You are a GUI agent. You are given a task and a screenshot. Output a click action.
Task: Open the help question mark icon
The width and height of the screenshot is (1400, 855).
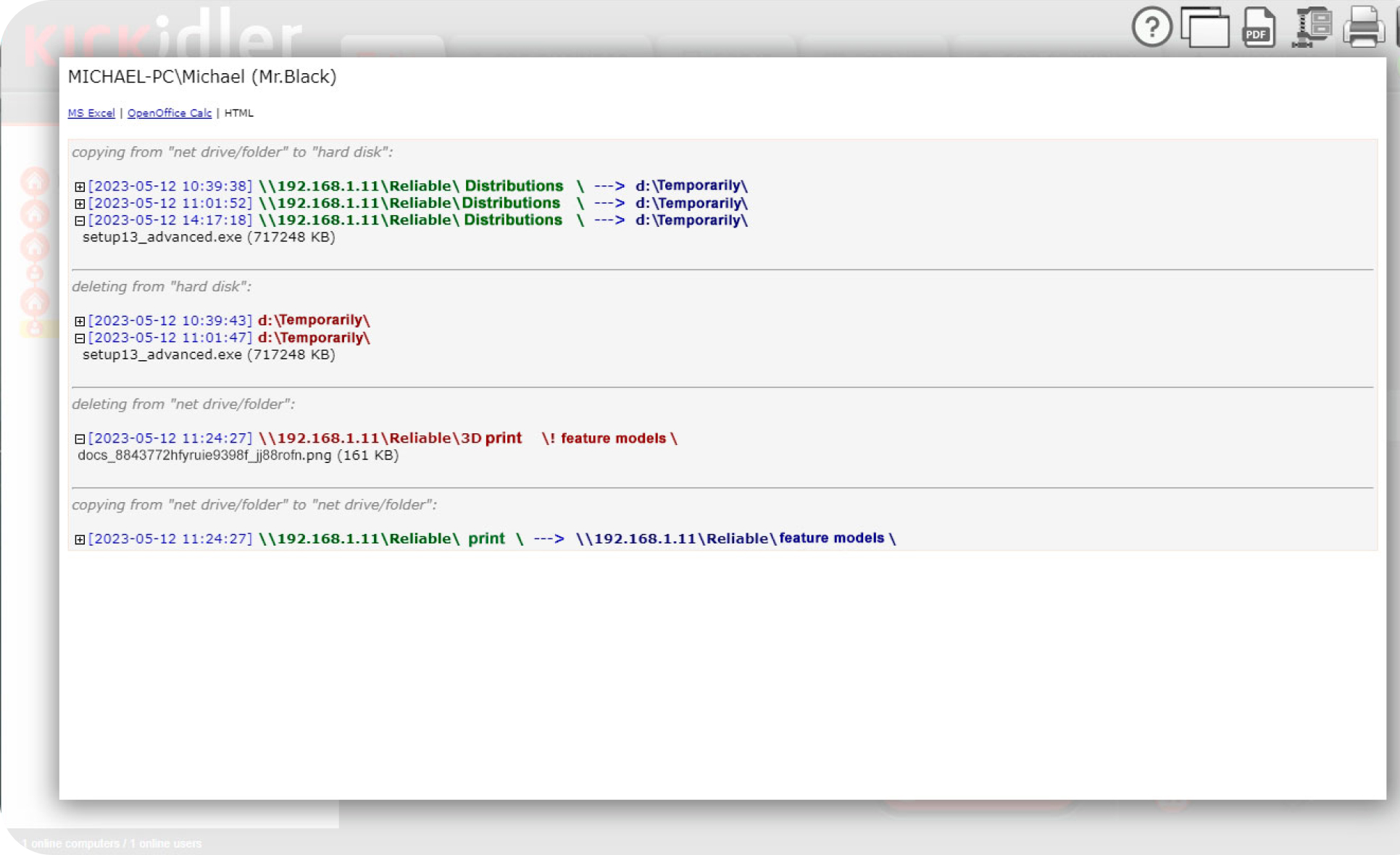(x=1151, y=28)
